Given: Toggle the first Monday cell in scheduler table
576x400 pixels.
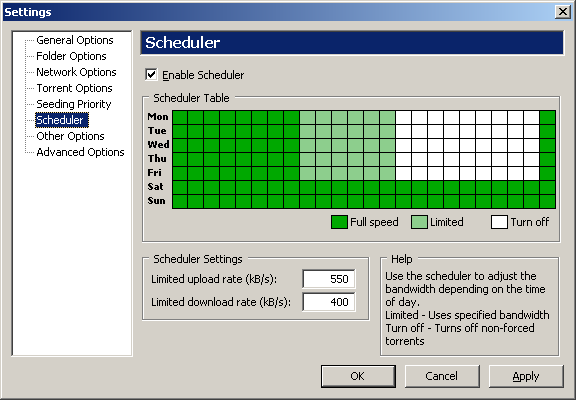Looking at the screenshot, I should (180, 118).
